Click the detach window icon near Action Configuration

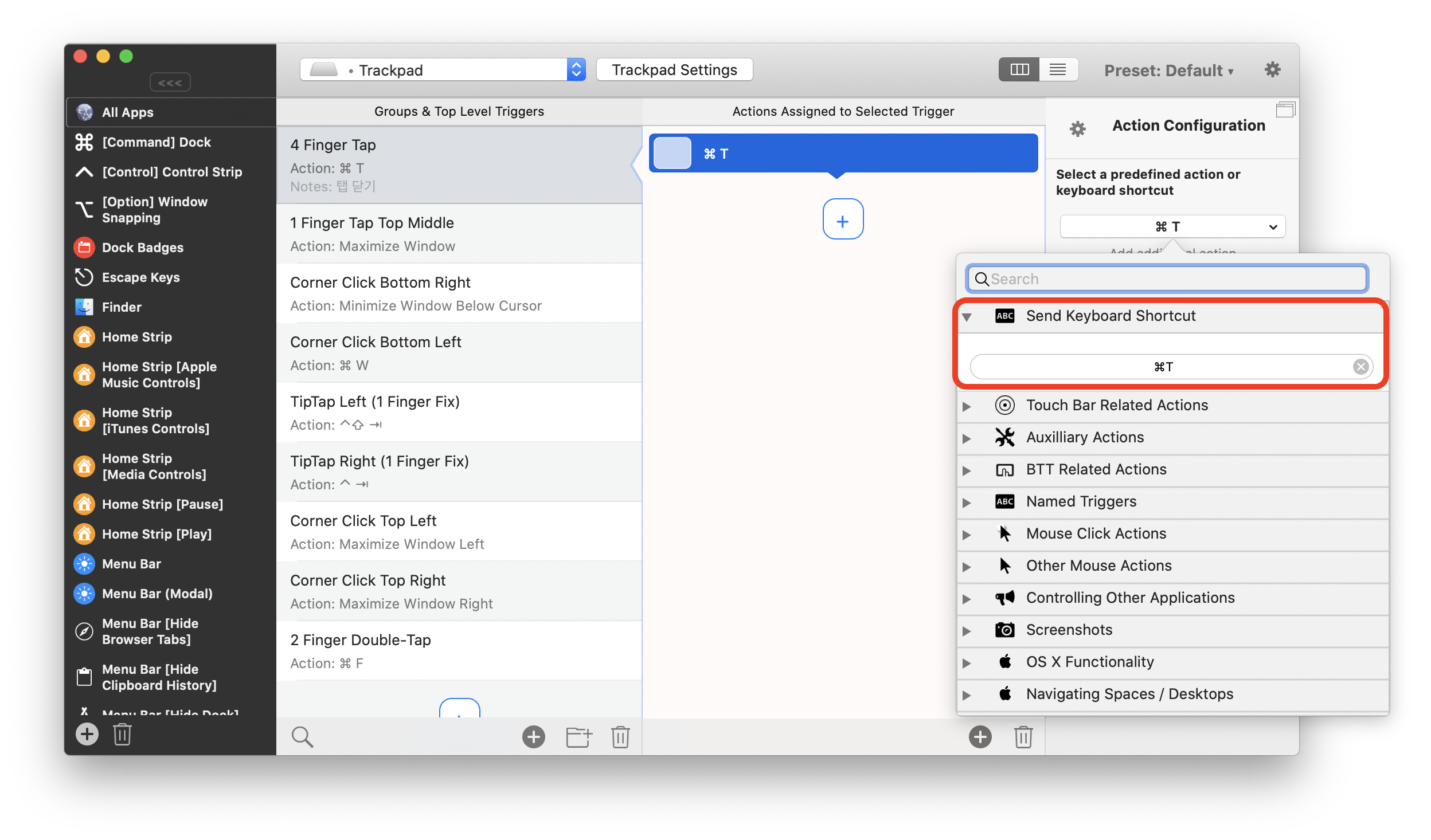point(1285,109)
